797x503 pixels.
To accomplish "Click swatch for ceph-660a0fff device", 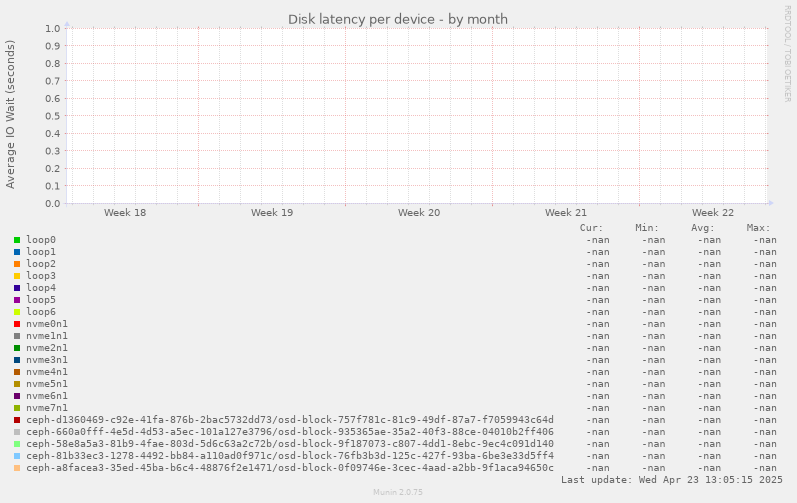I will (17, 432).
